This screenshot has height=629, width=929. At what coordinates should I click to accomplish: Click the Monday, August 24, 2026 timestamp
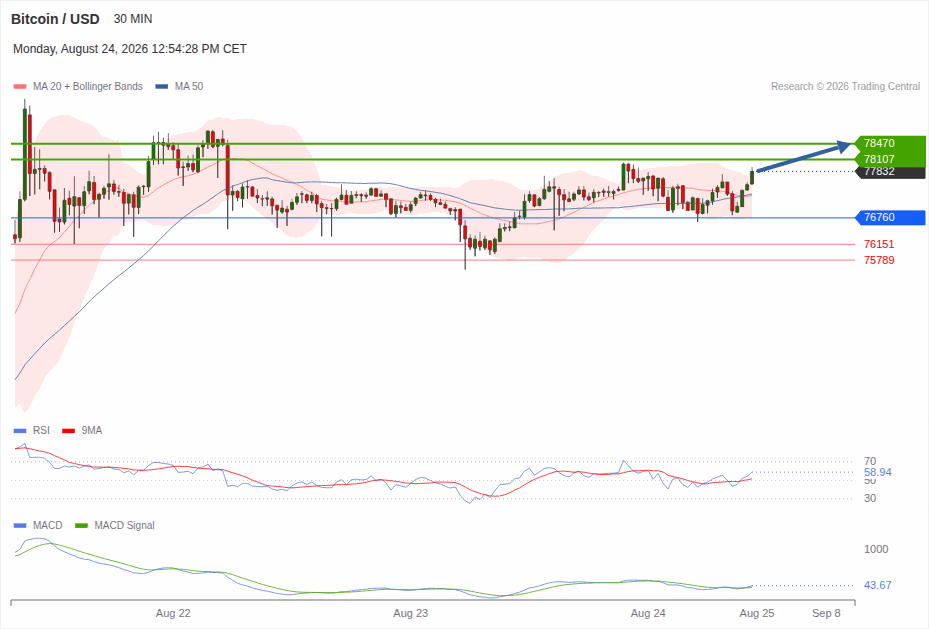(130, 49)
